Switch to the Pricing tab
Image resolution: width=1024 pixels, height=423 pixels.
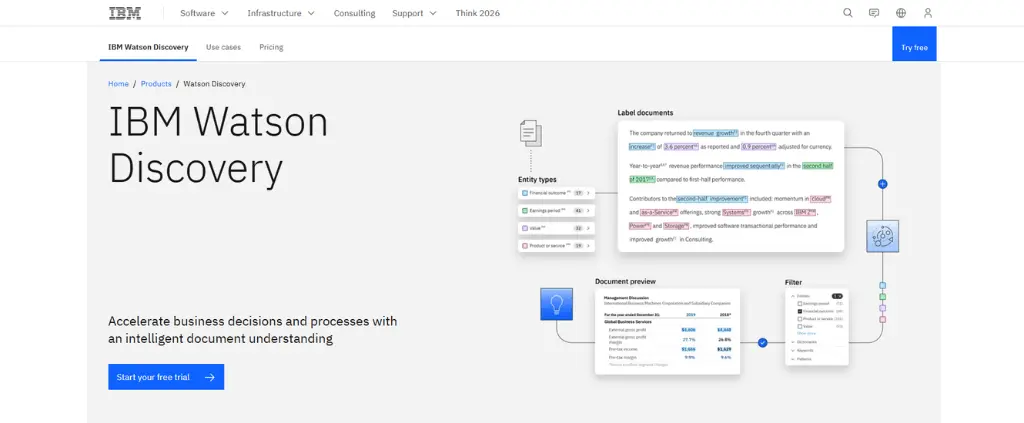(271, 47)
